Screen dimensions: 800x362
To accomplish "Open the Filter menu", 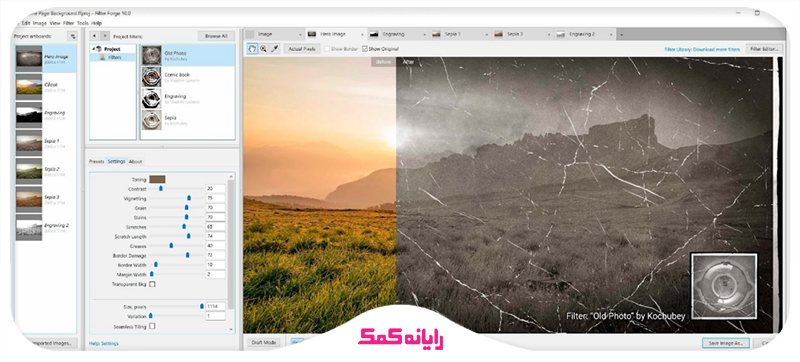I will 68,23.
